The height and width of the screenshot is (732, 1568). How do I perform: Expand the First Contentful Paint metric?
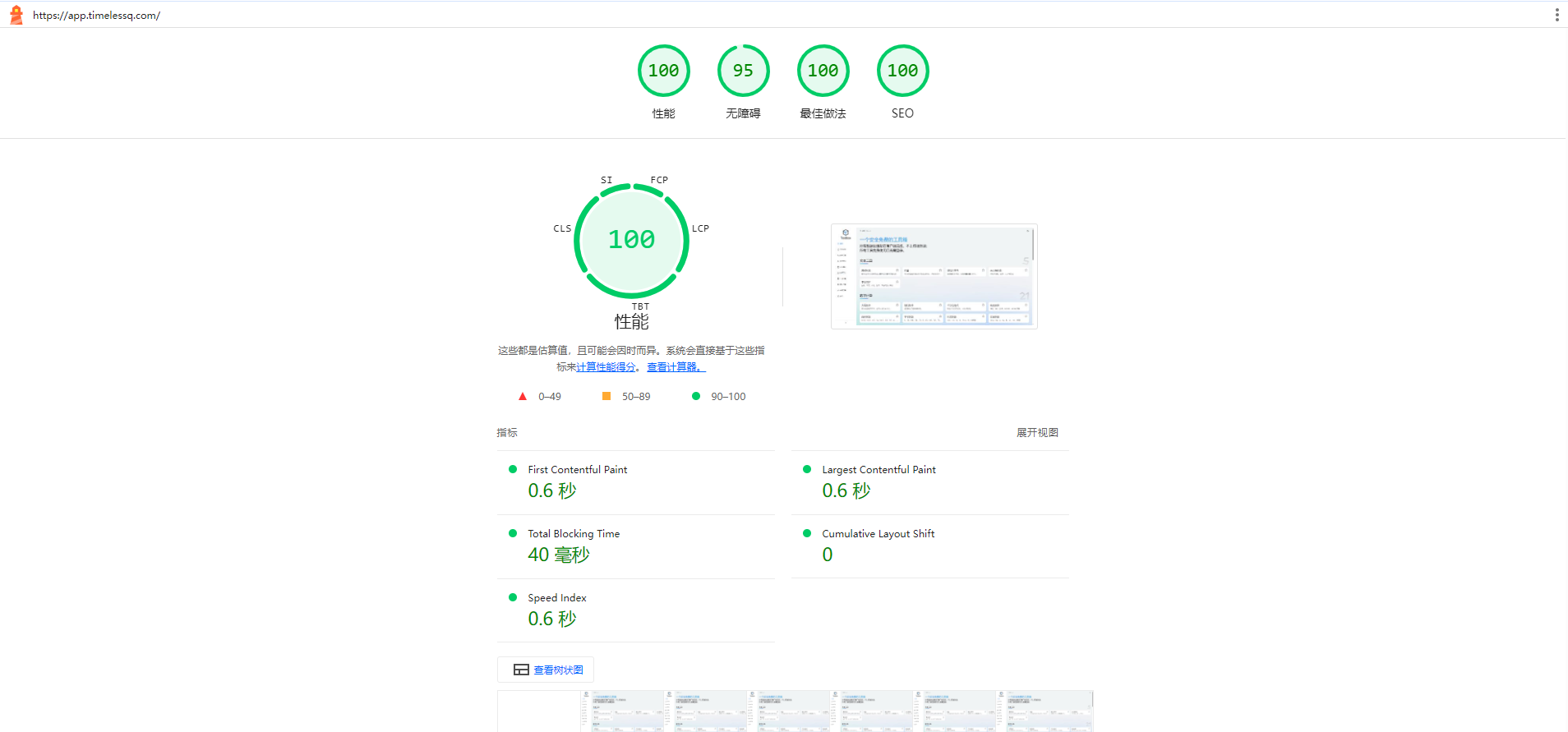click(636, 482)
